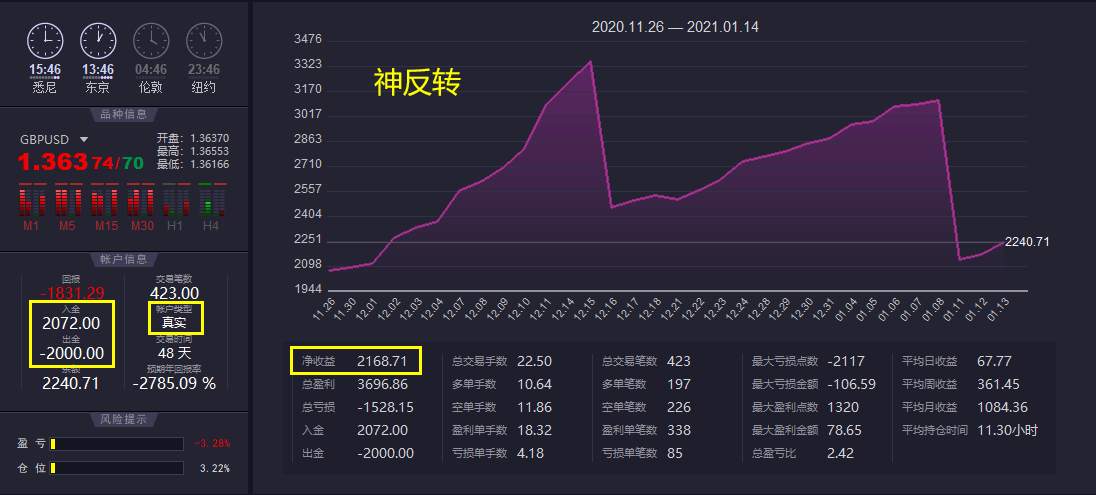The height and width of the screenshot is (495, 1096).
Task: Click the date range 2020.11.26 — 2021.01.14
Action: 675,27
